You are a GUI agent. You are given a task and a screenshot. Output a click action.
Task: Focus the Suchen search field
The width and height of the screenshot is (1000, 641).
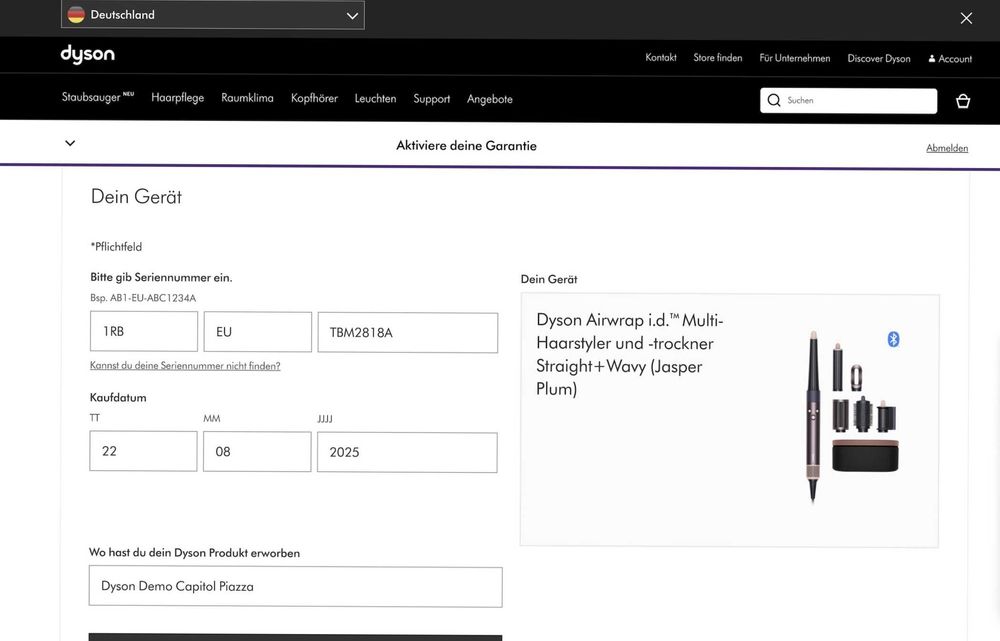tap(848, 101)
